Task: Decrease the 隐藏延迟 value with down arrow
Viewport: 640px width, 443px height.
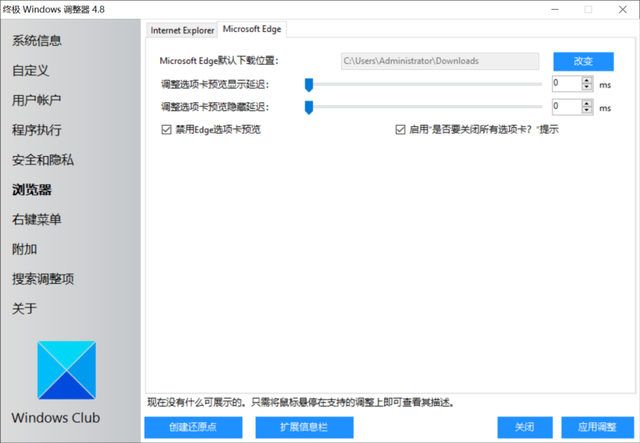Action: 587,110
